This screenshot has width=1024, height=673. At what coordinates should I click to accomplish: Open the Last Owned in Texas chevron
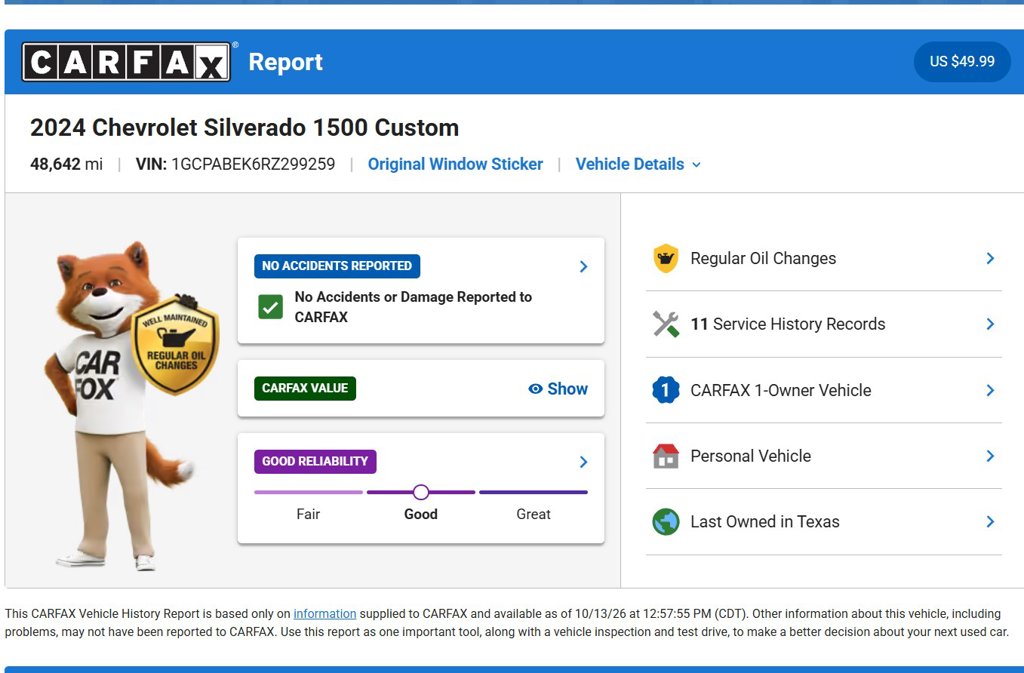tap(990, 522)
